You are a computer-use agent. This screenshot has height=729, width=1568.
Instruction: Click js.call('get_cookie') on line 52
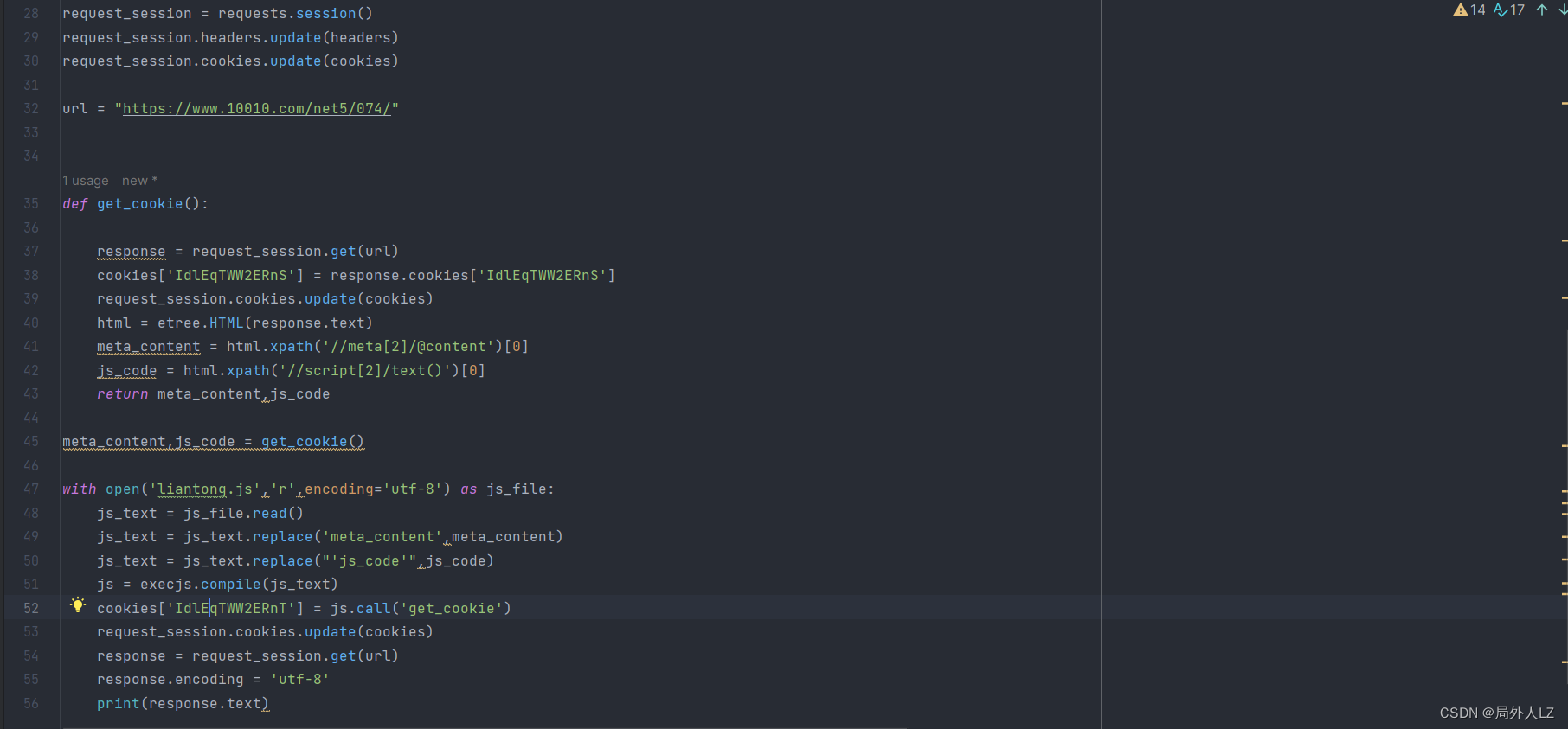point(421,609)
